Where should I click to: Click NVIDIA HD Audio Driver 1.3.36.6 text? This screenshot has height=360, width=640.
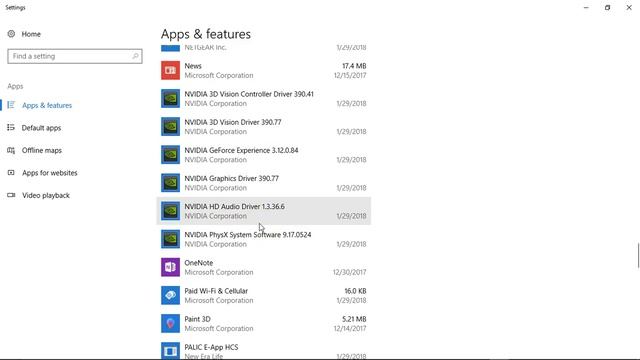(234, 207)
